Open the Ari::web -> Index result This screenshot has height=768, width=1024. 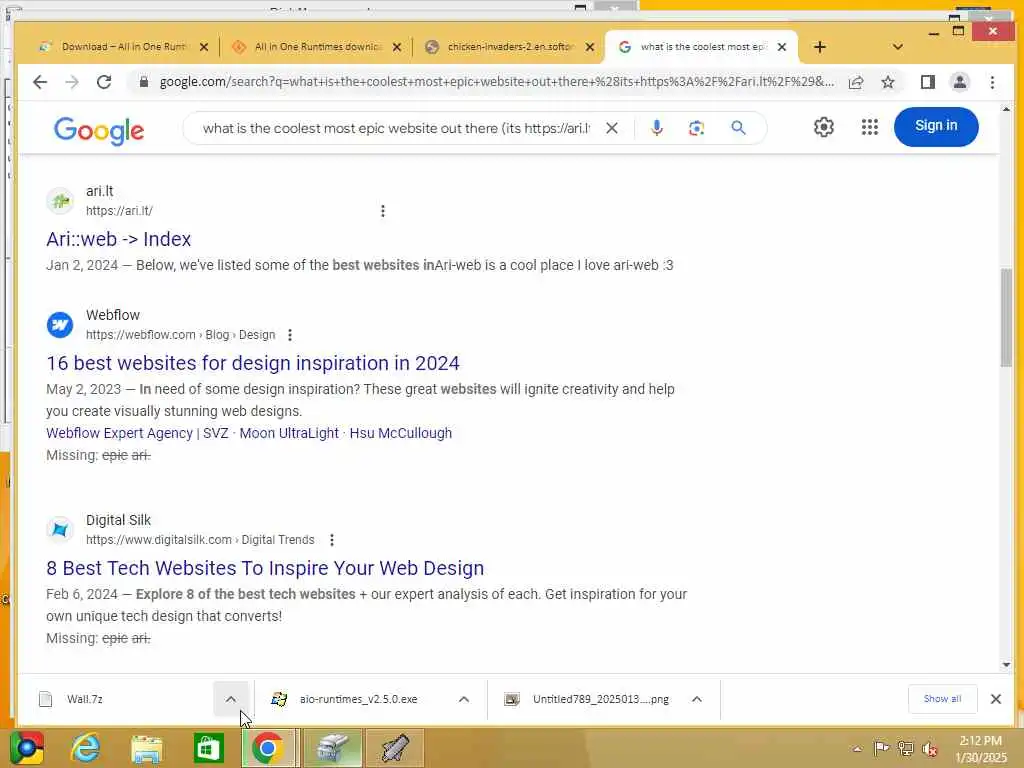(119, 239)
